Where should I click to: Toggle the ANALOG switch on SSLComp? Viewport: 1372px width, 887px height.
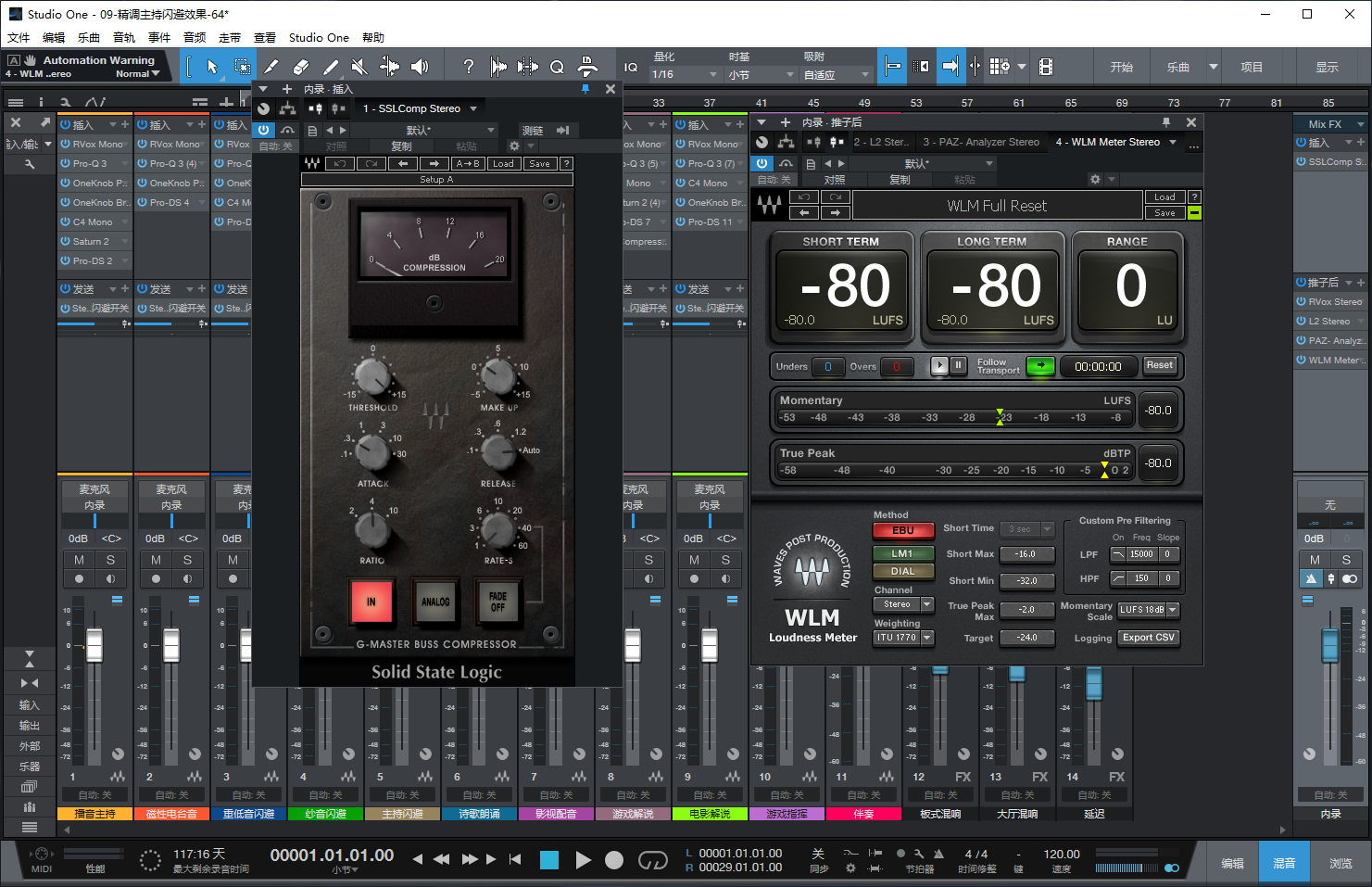(435, 602)
